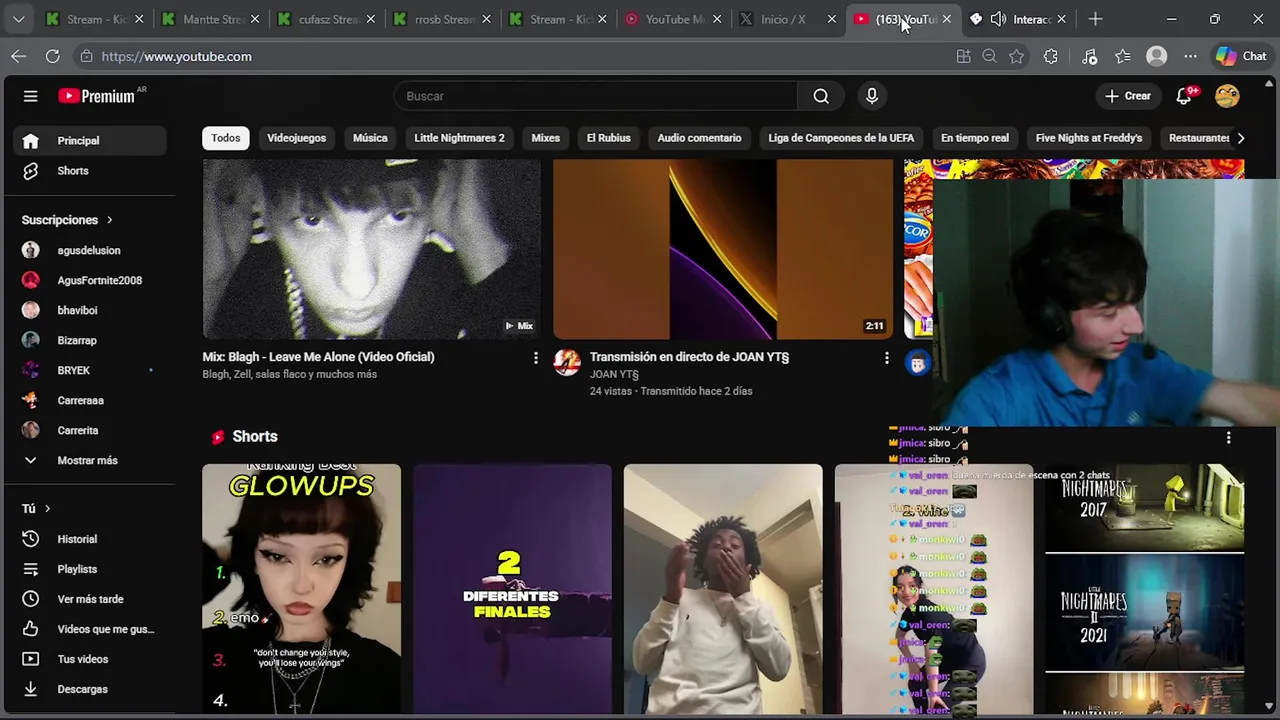Open the Copilot Chat button

(x=1241, y=56)
